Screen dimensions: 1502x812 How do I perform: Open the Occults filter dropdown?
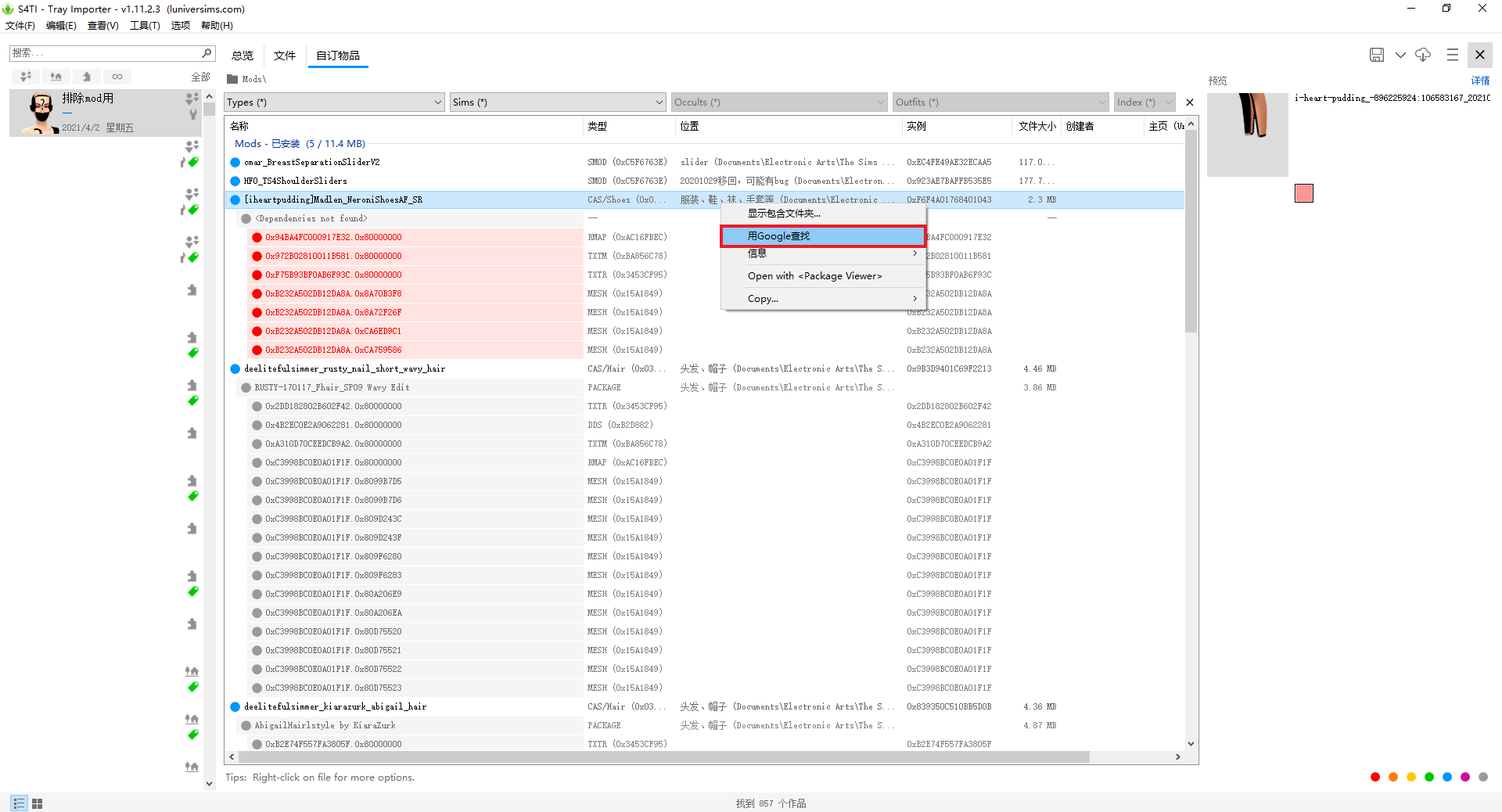click(x=779, y=102)
